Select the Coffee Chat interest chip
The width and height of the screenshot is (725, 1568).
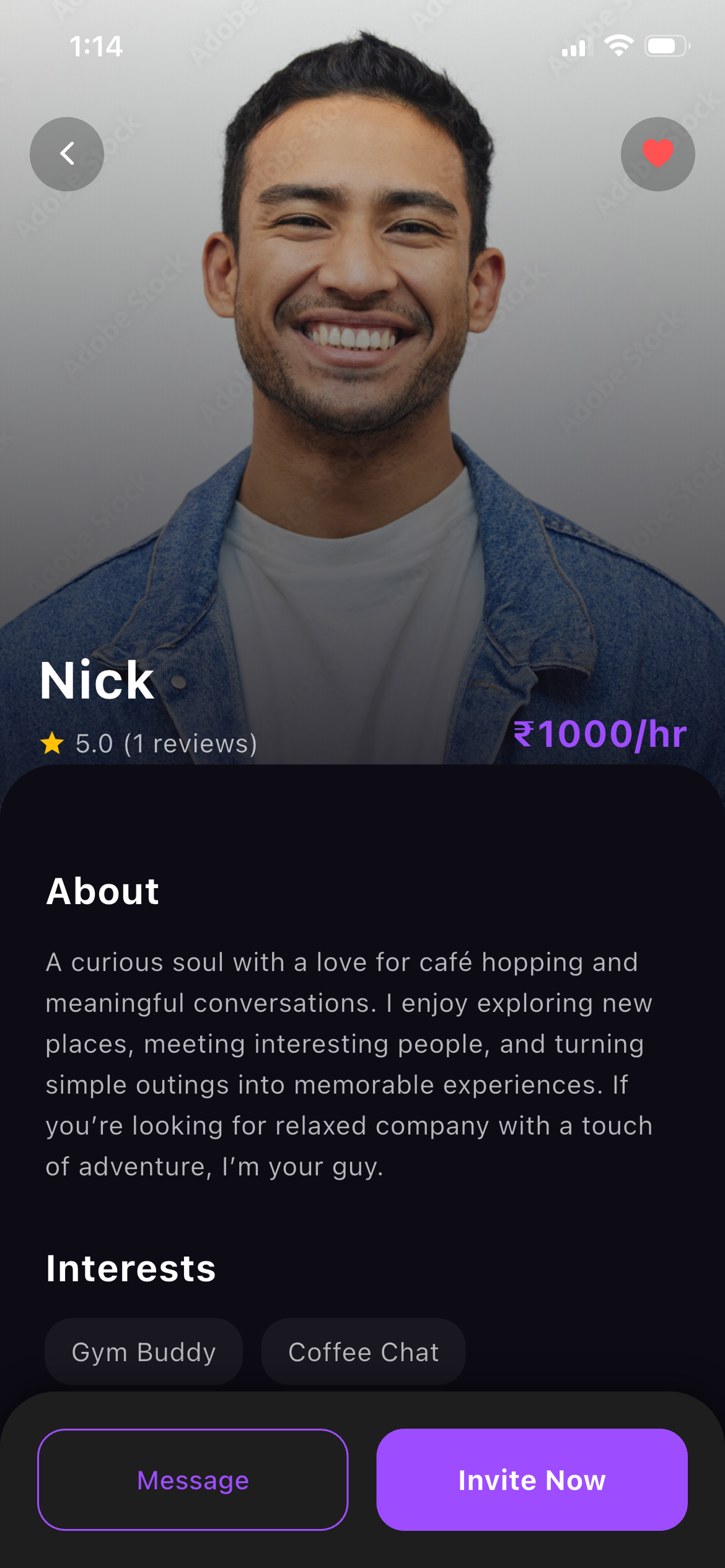click(363, 1351)
